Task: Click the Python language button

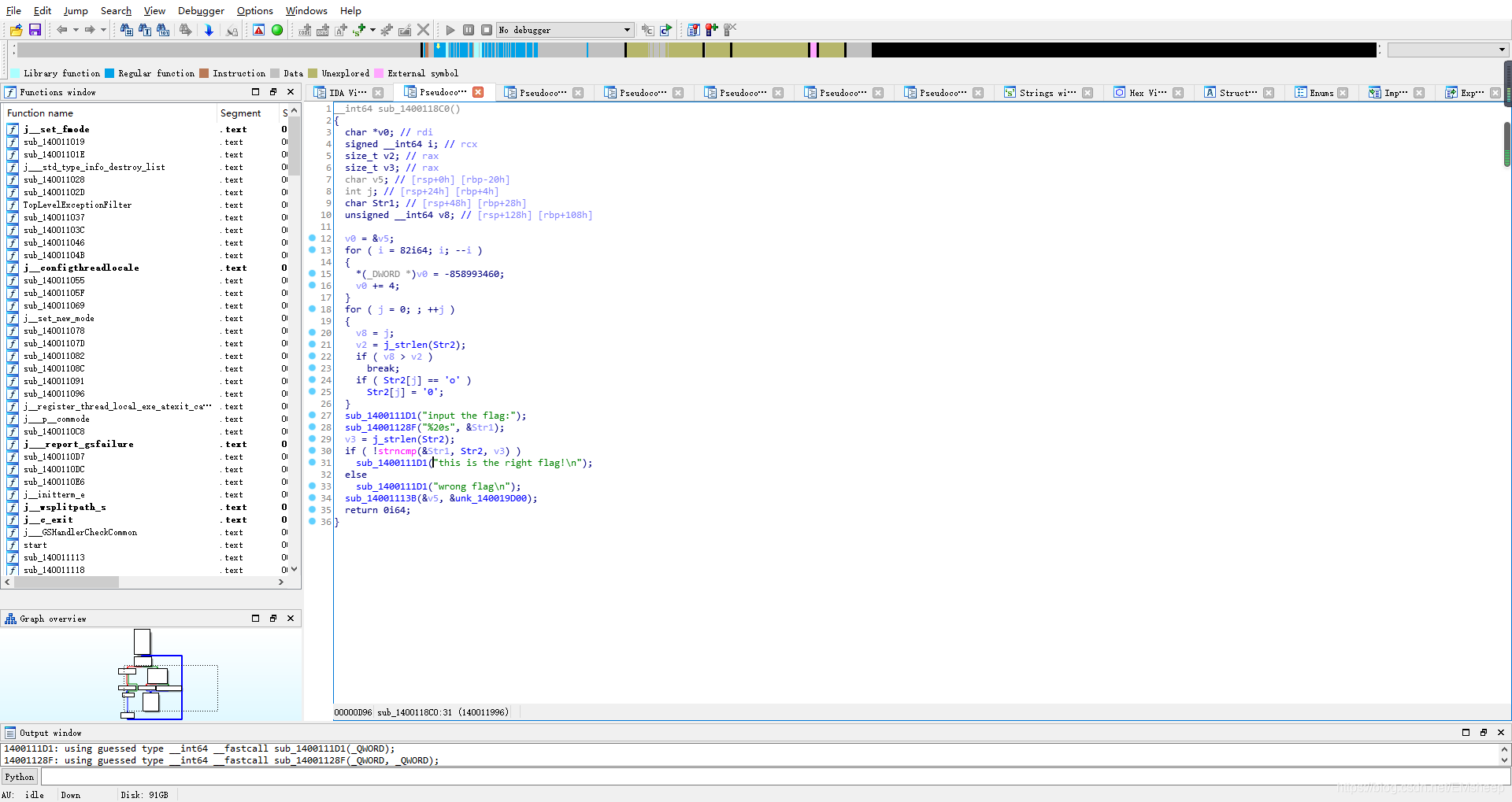Action: tap(20, 777)
